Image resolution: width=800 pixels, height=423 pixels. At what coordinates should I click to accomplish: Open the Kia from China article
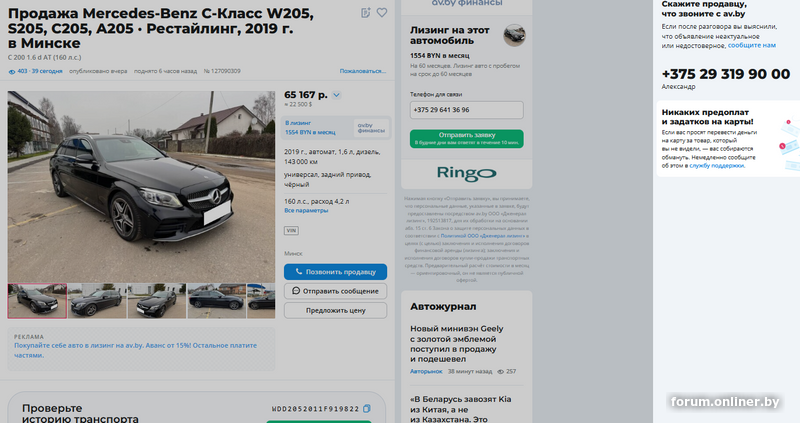pyautogui.click(x=461, y=409)
